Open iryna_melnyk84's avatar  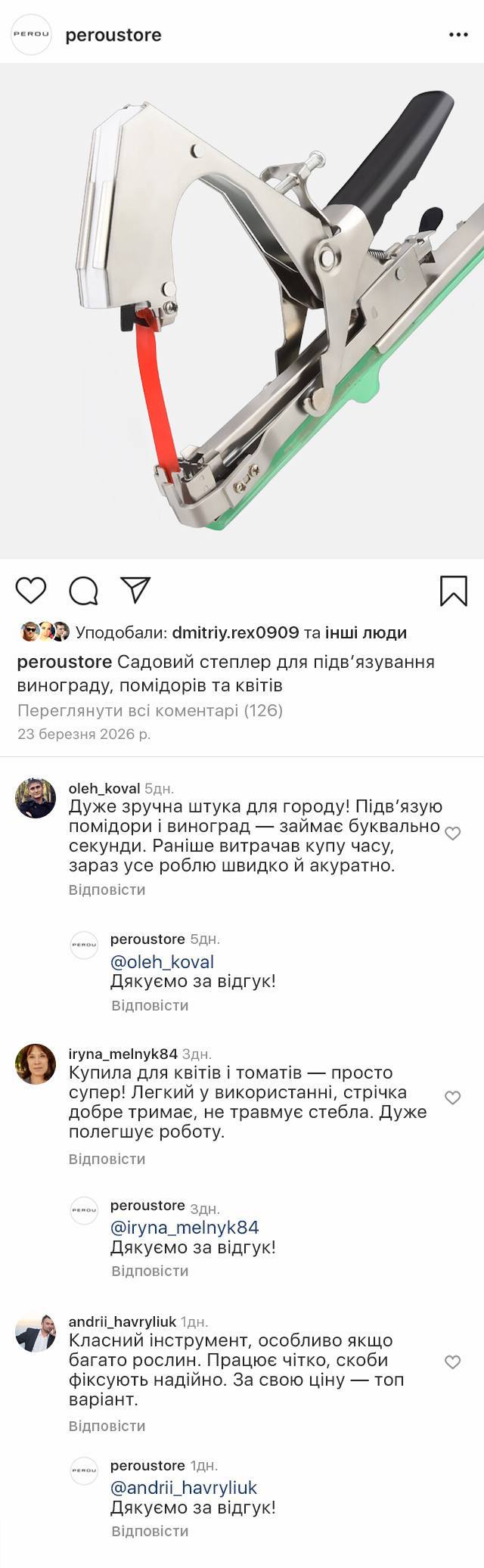(x=36, y=1064)
